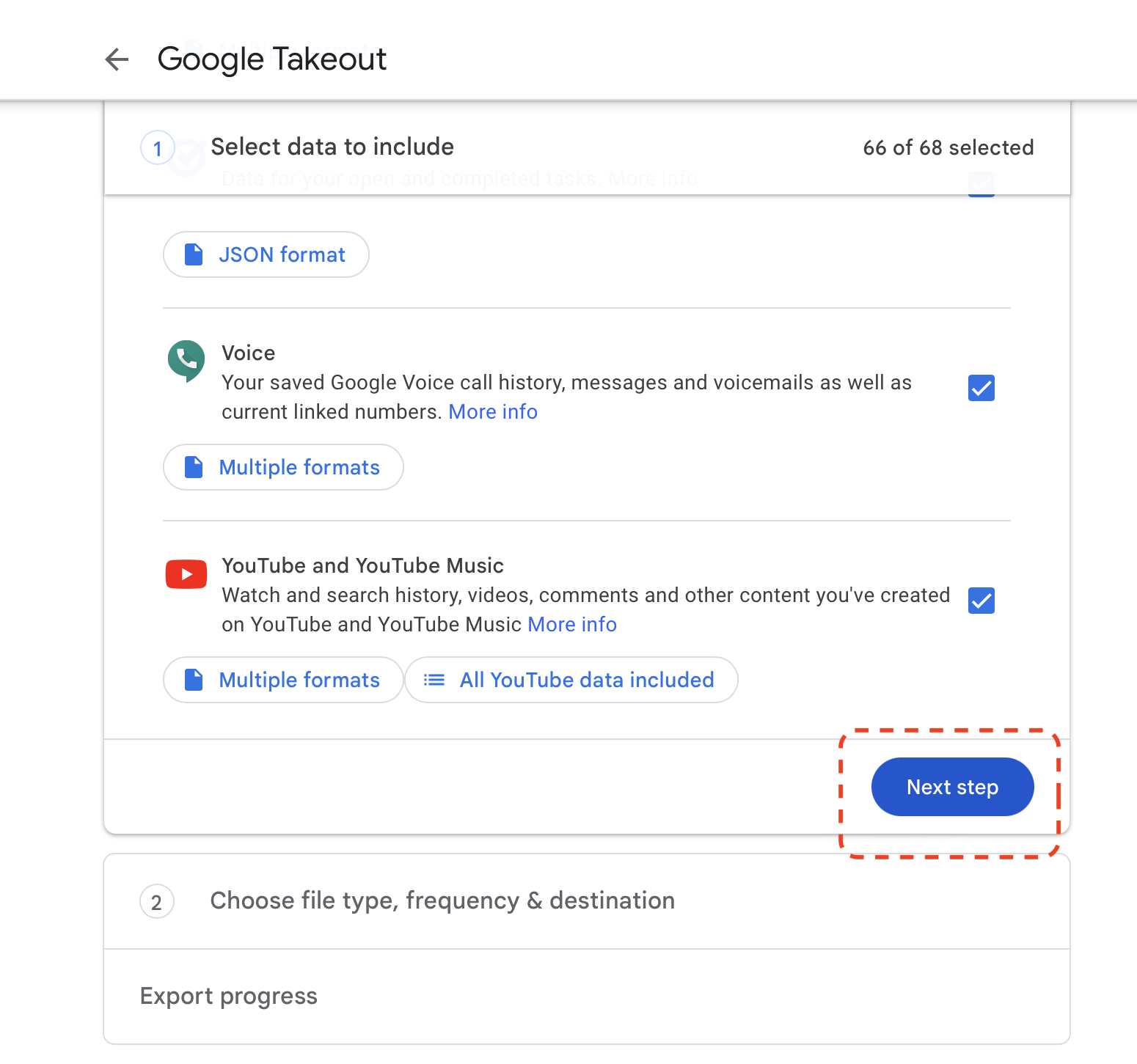Click file icon in Voice Multiple formats chip
Image resolution: width=1137 pixels, height=1064 pixels.
click(x=194, y=467)
